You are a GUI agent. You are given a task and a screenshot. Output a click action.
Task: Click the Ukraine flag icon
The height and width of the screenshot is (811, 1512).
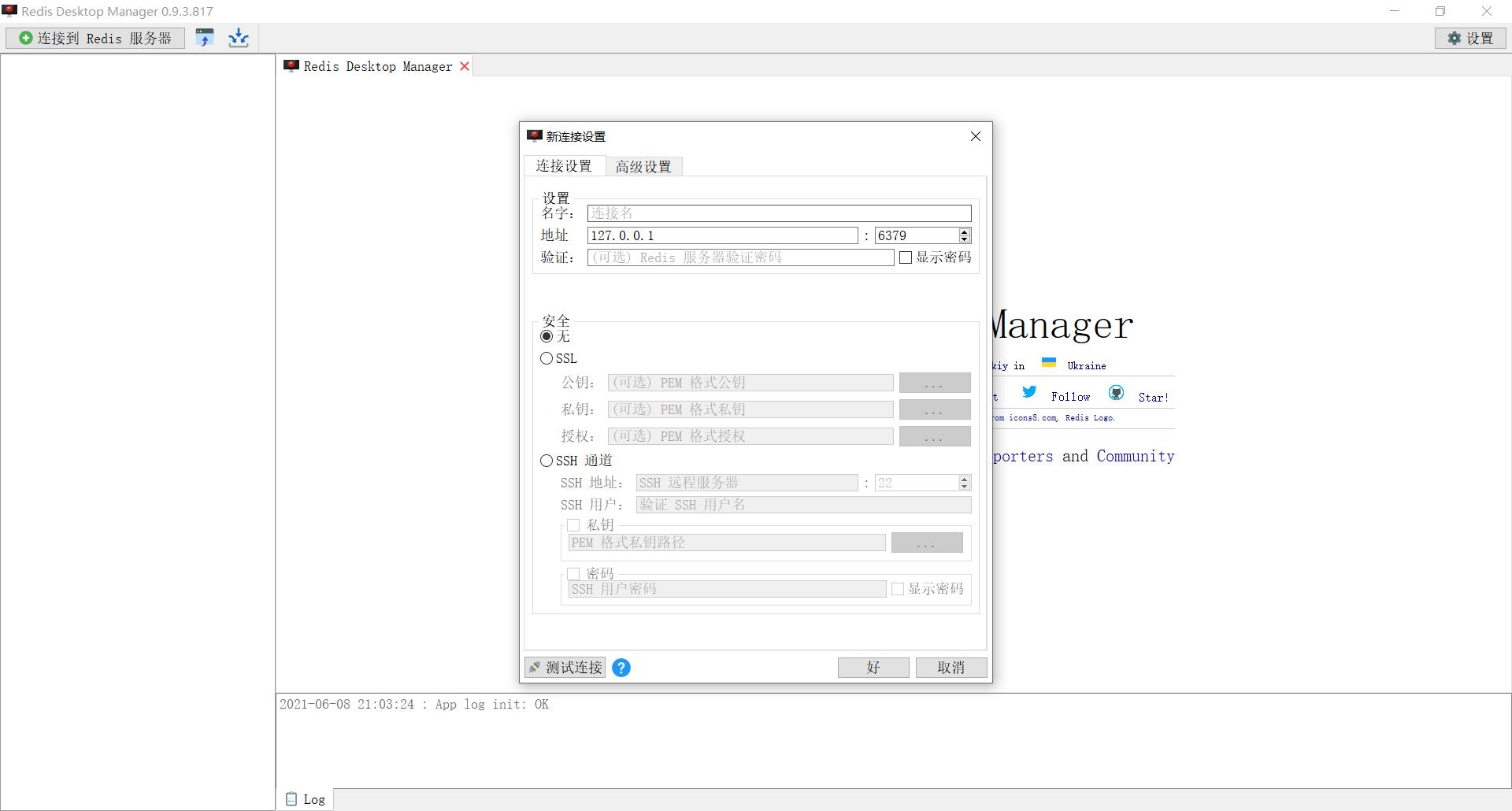[1049, 362]
